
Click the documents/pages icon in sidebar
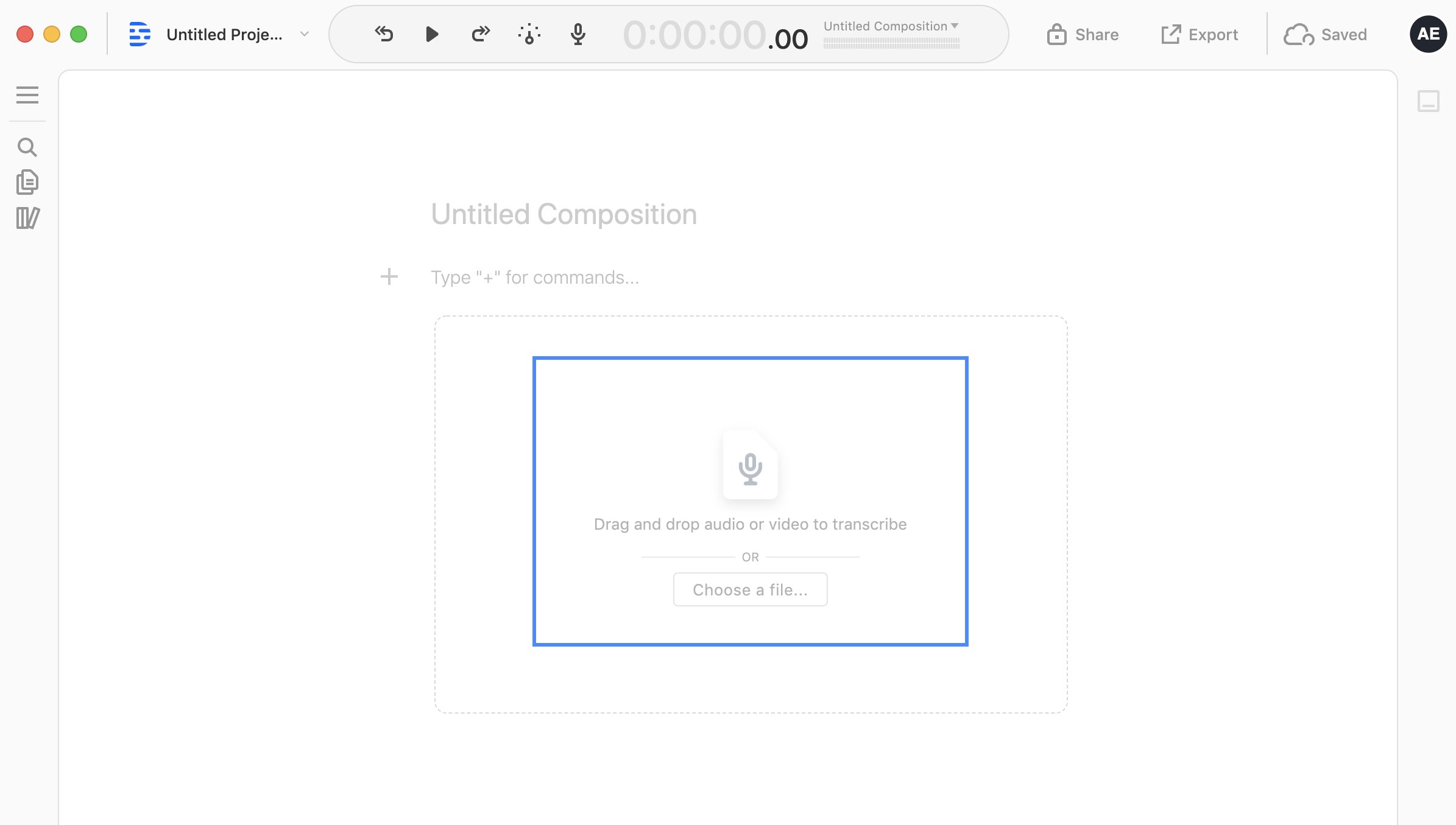coord(27,181)
